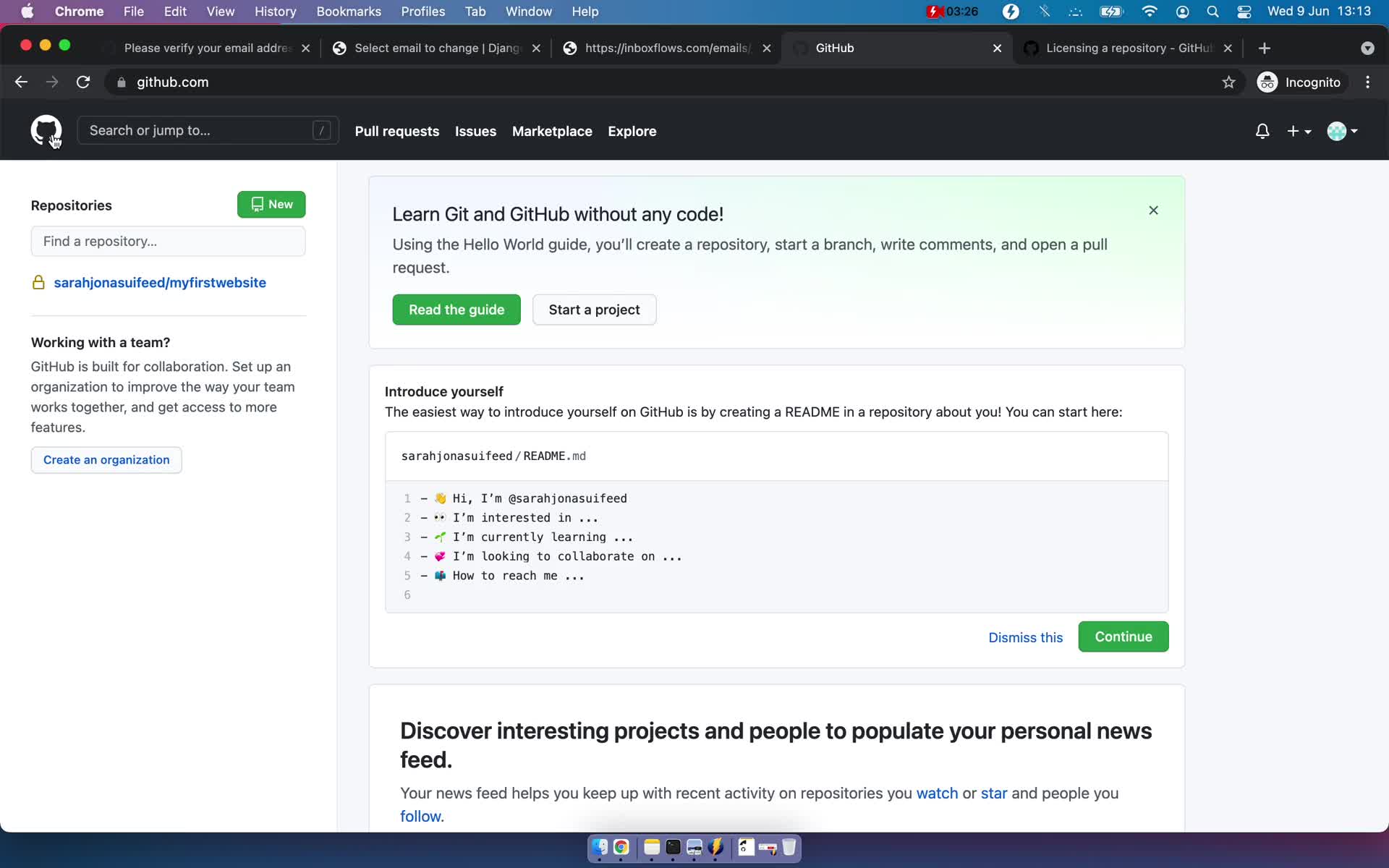Open Spotlight search in menu bar
1389x868 pixels.
[x=1213, y=12]
